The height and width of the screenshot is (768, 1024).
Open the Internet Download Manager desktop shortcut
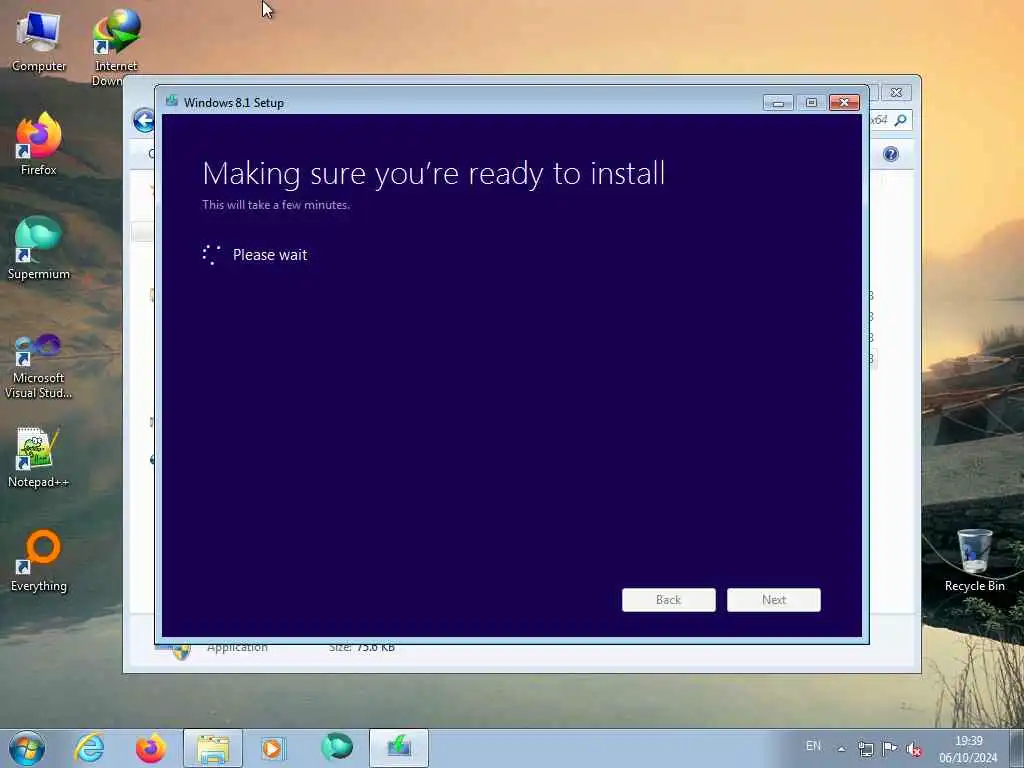pyautogui.click(x=116, y=47)
